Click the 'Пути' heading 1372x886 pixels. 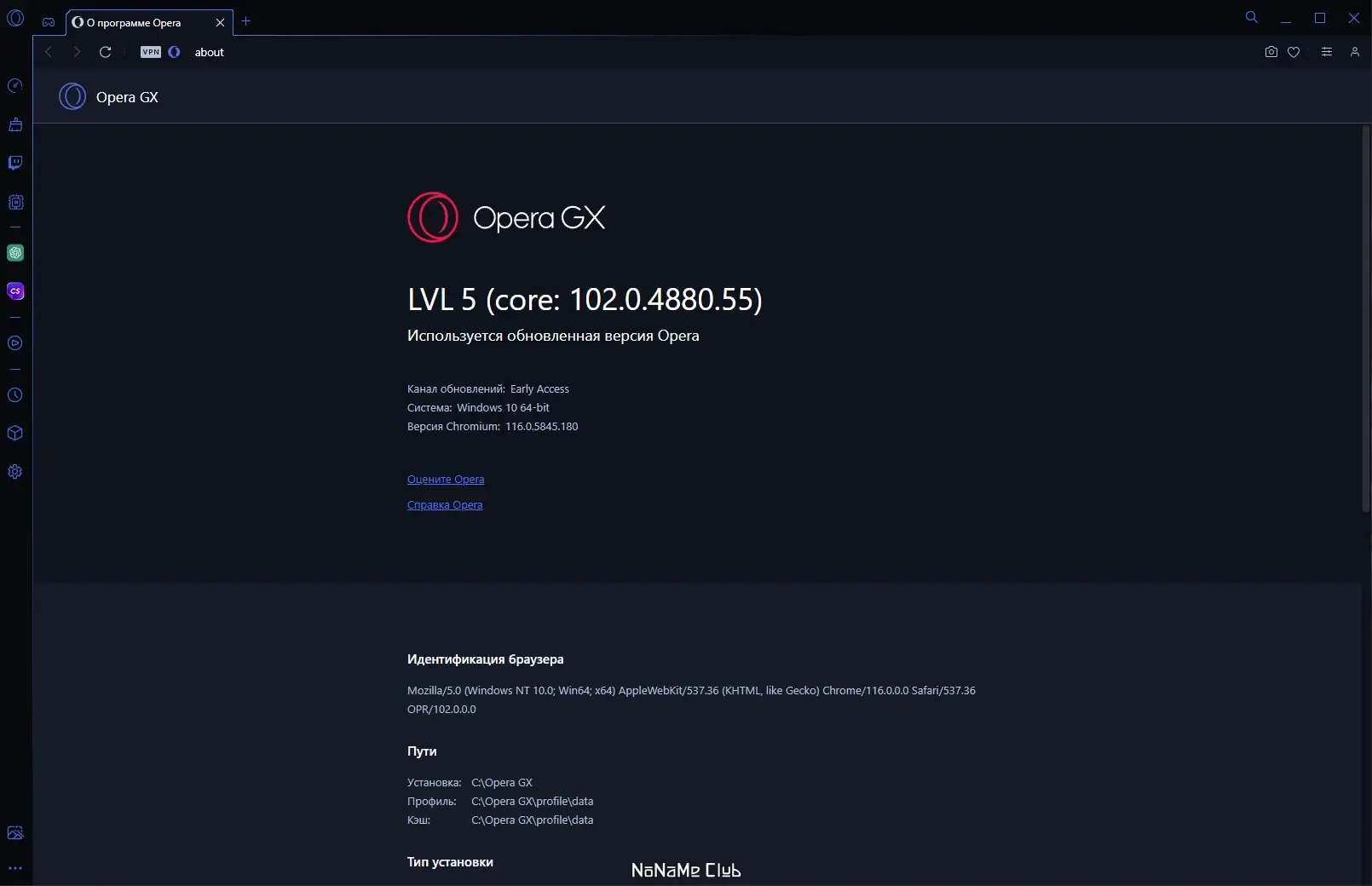point(422,751)
